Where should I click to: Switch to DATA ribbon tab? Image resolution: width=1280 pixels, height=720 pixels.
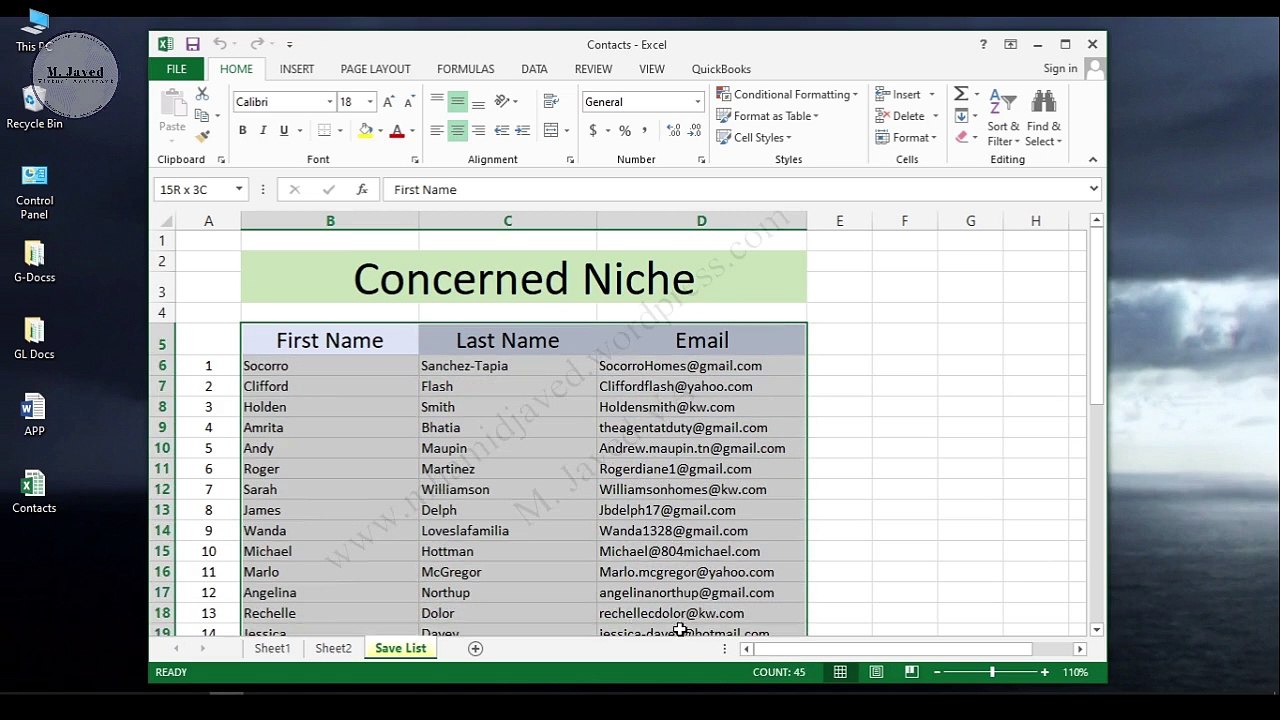[x=534, y=69]
